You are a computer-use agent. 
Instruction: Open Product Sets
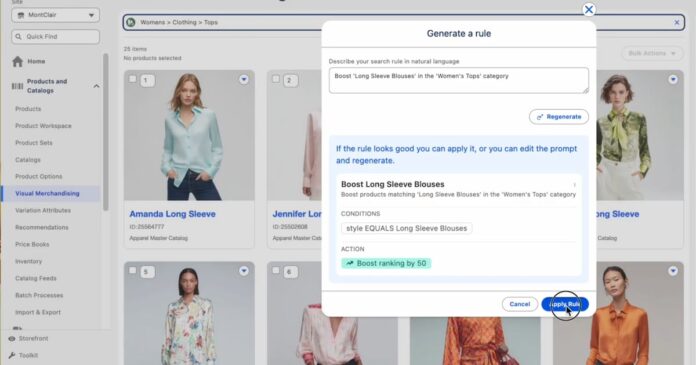tap(34, 143)
